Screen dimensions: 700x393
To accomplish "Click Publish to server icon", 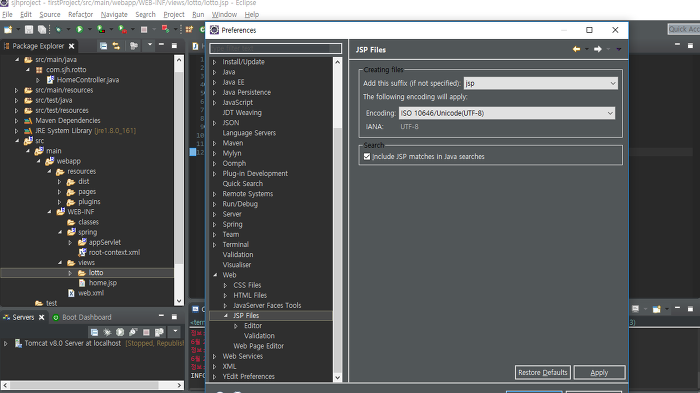I will tap(159, 332).
